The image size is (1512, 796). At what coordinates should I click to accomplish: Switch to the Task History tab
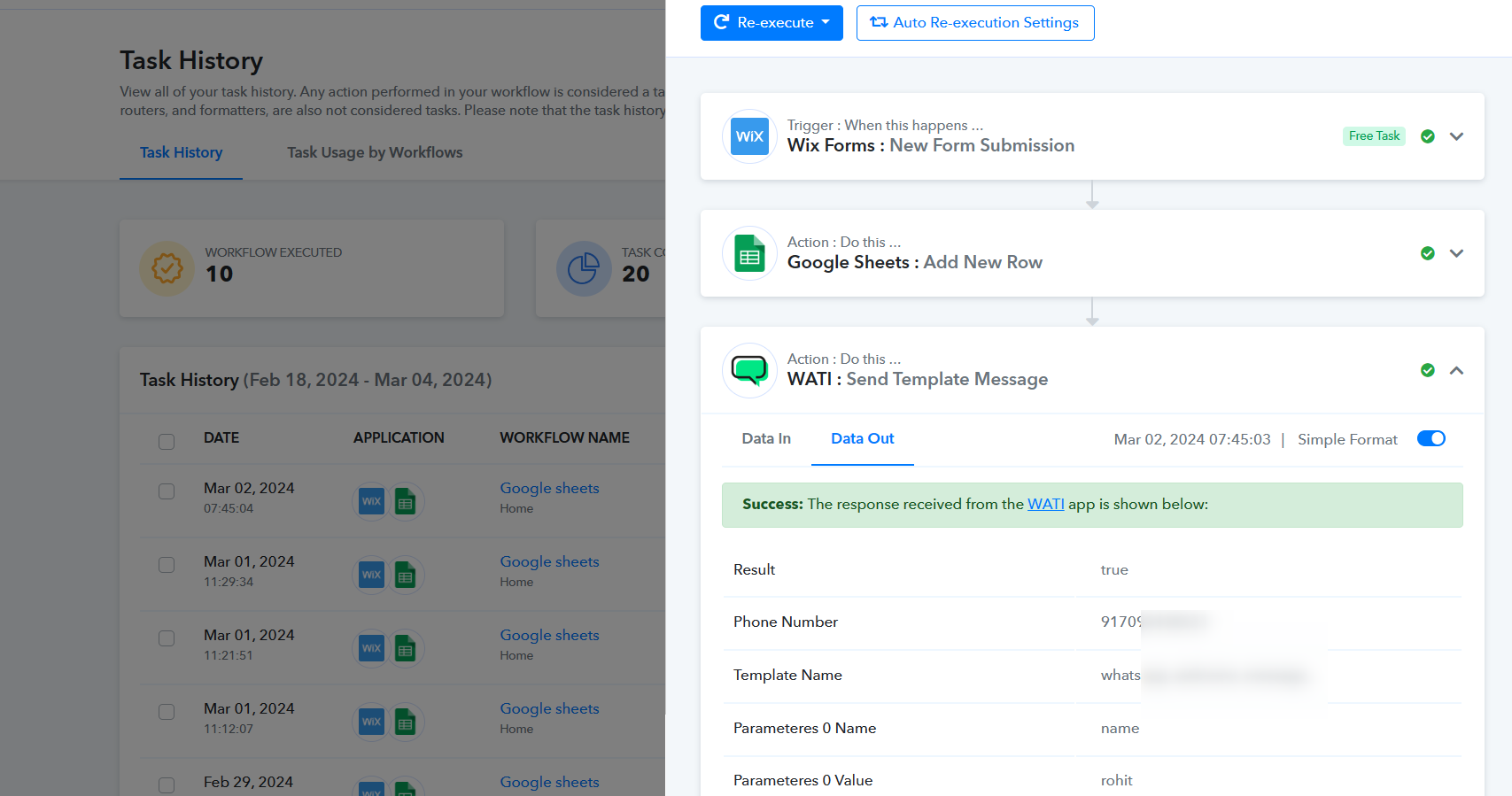coord(181,152)
